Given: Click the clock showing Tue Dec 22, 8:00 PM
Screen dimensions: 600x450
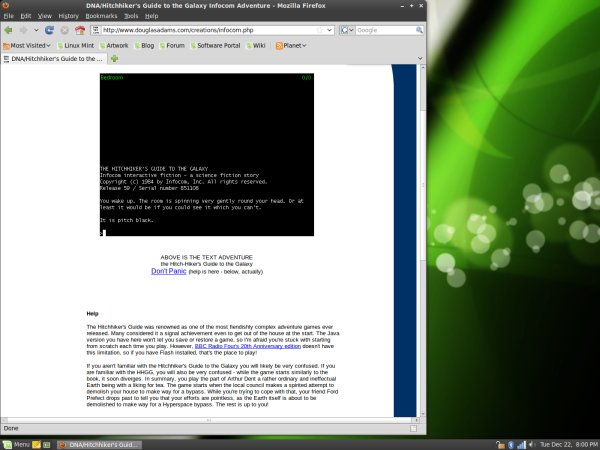Looking at the screenshot, I should click(569, 445).
